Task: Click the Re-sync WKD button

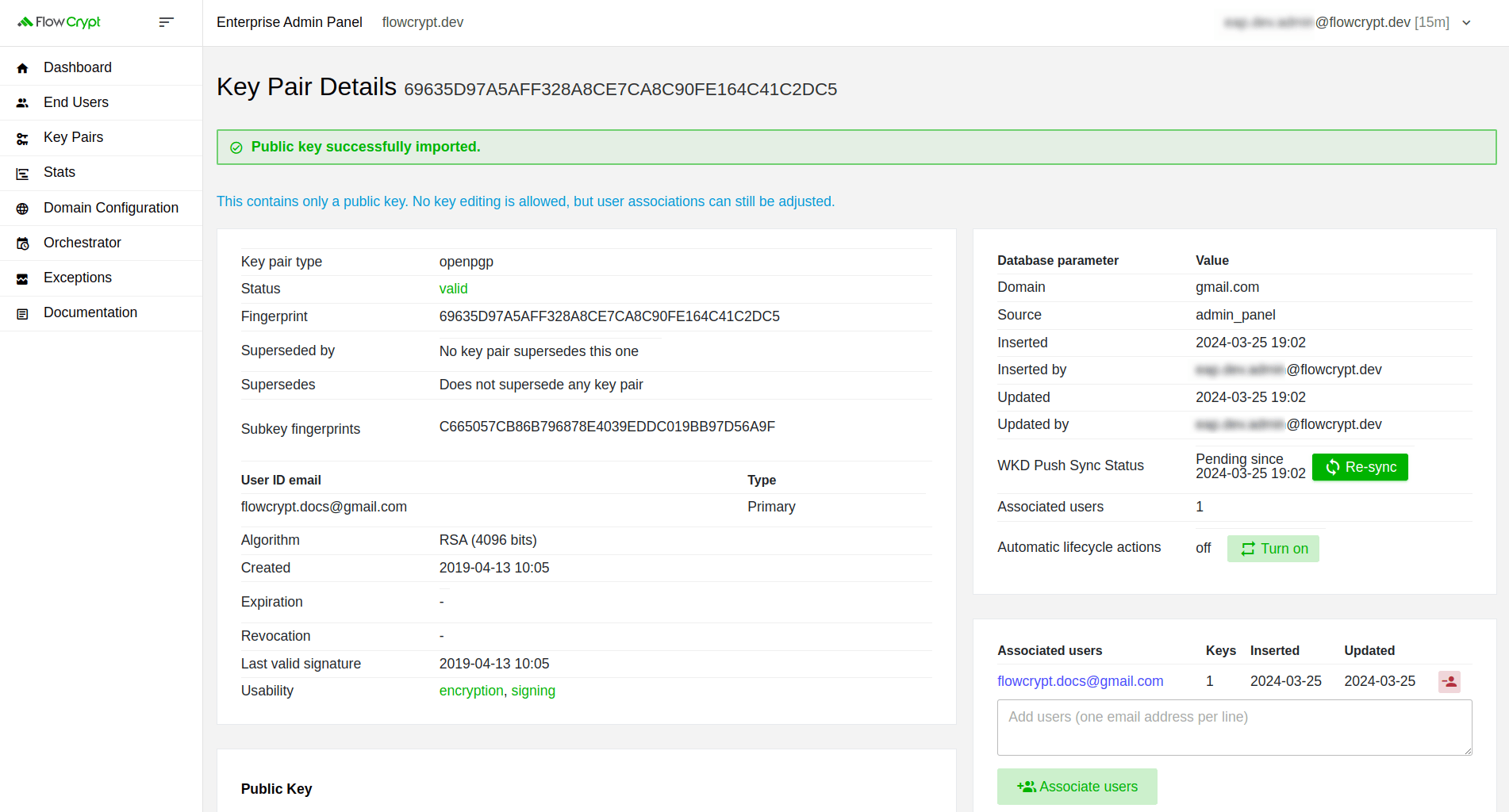Action: point(1360,467)
